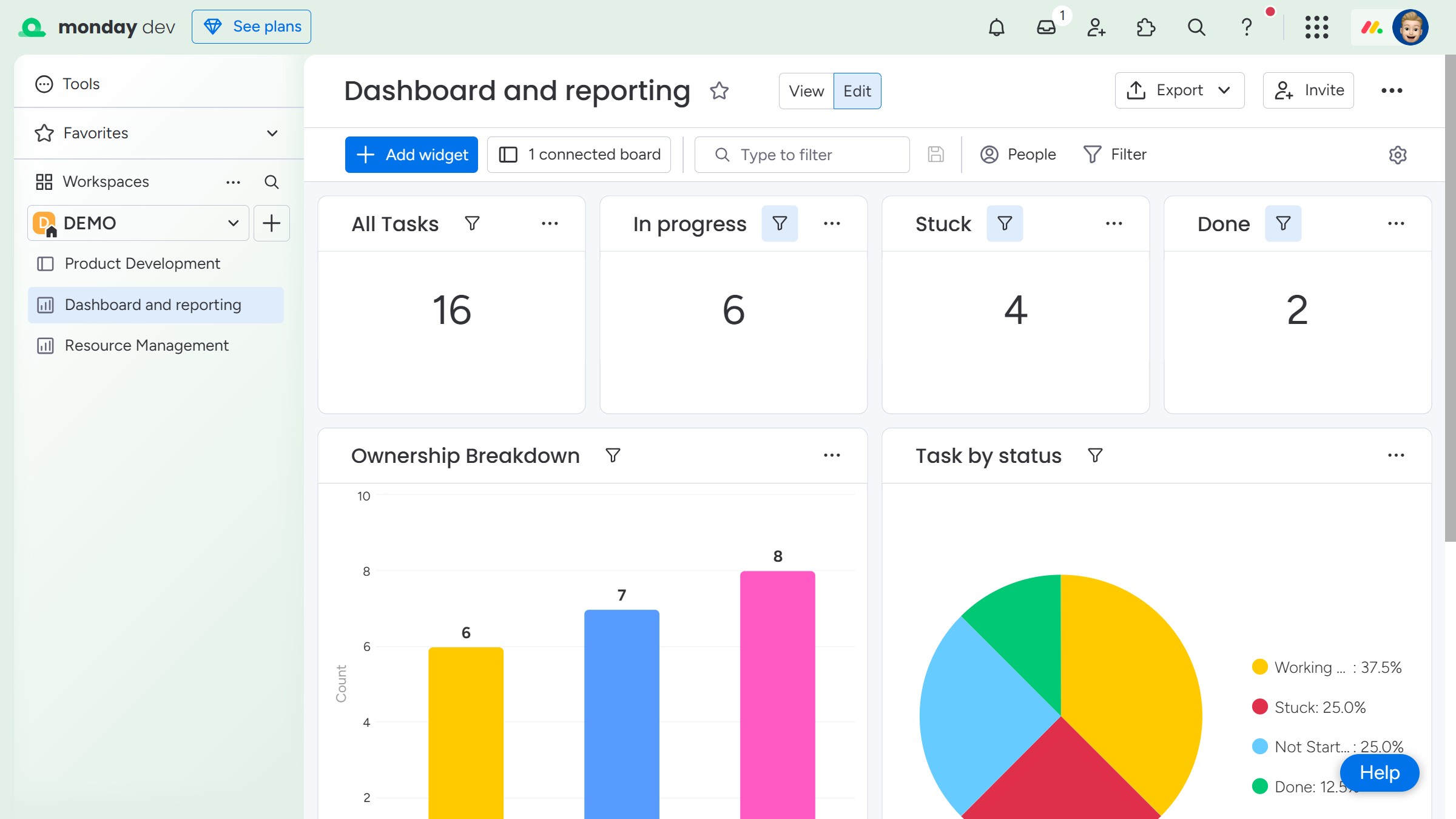Select Dashboard and reporting in sidebar
Screen dimensions: 1456x819
(156, 305)
